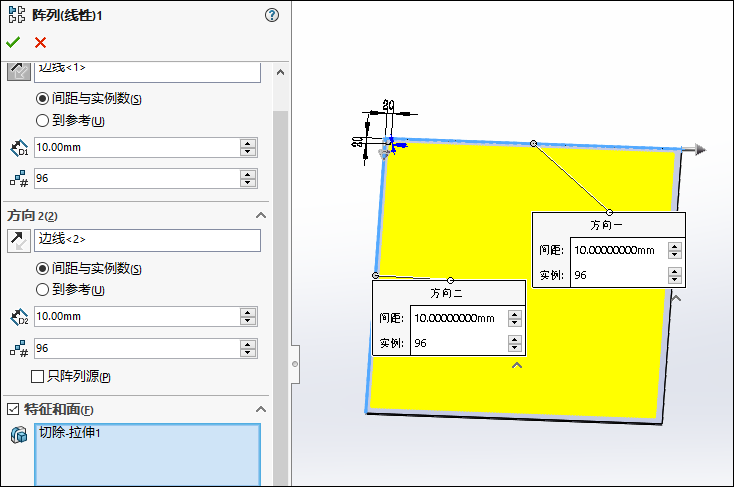Open help with the question mark icon
The width and height of the screenshot is (734, 487).
tap(271, 15)
